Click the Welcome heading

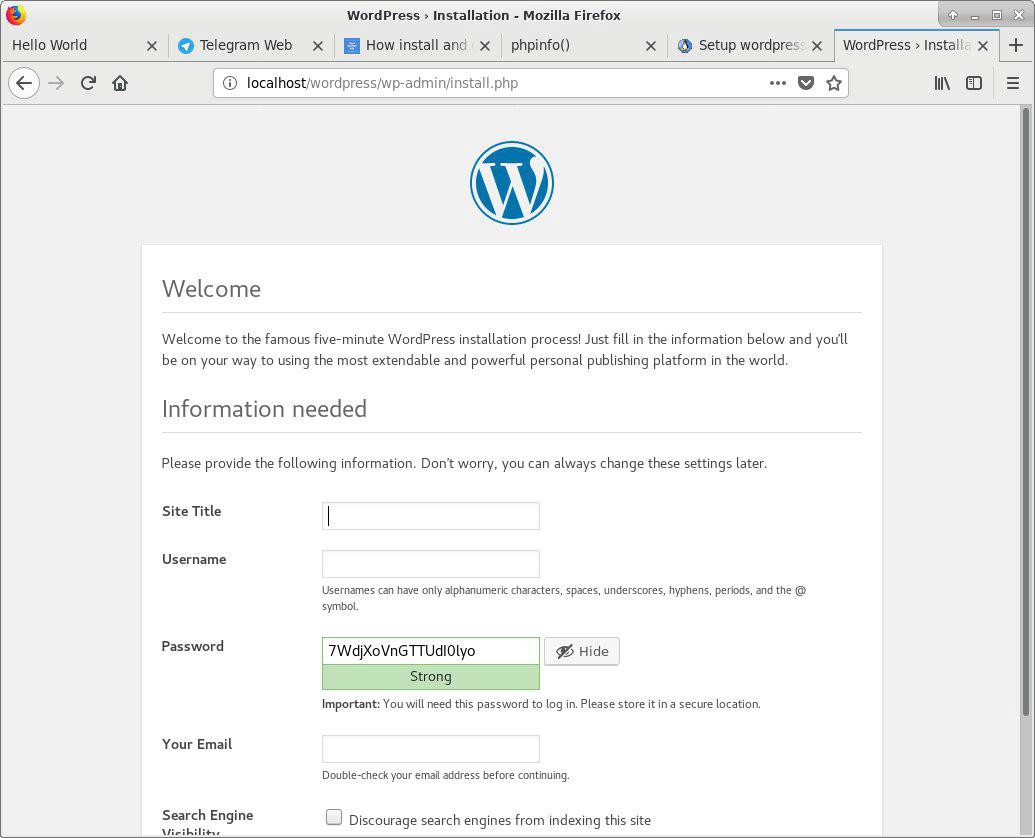click(211, 289)
